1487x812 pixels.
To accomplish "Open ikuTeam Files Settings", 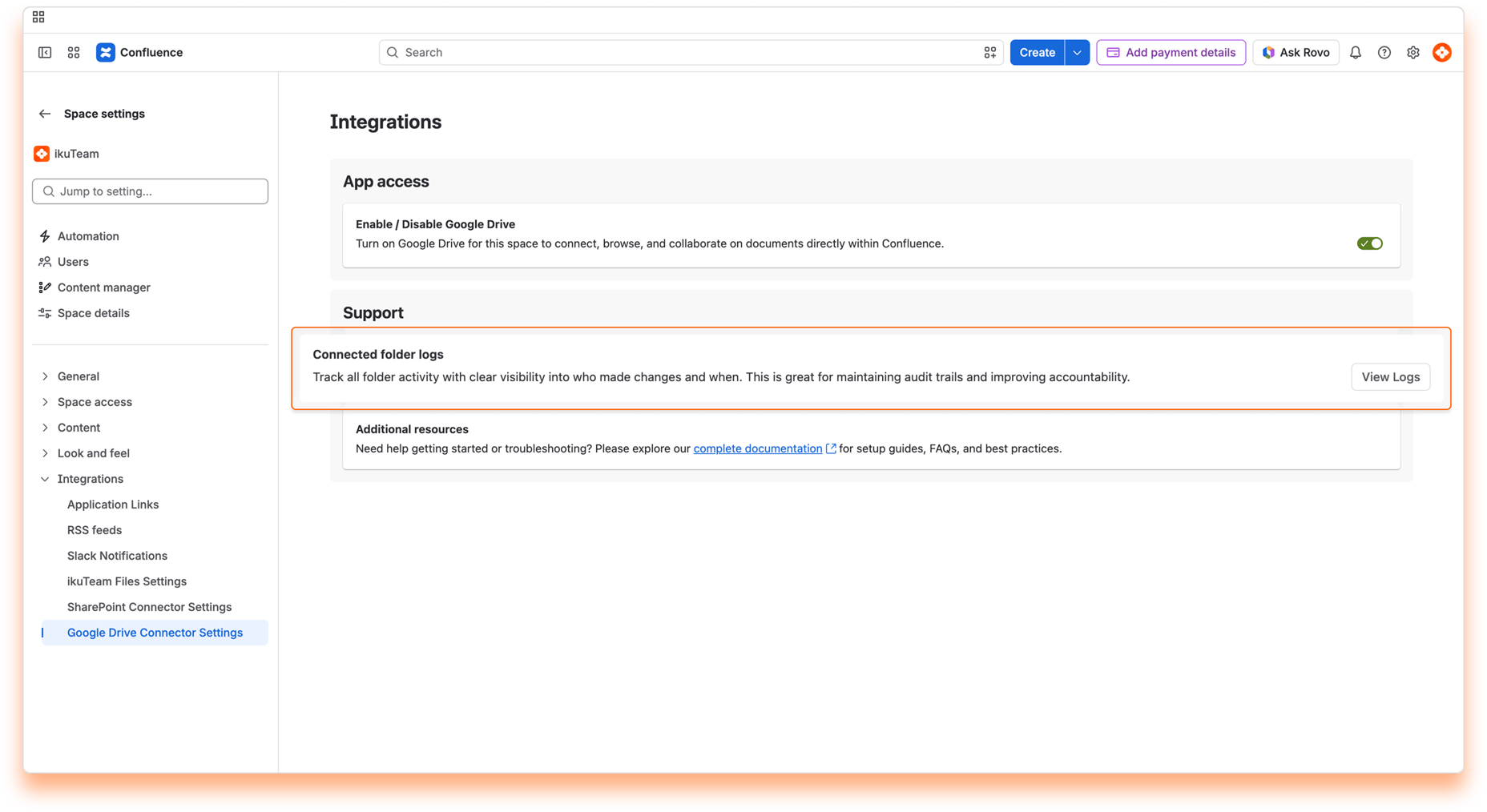I will point(127,581).
